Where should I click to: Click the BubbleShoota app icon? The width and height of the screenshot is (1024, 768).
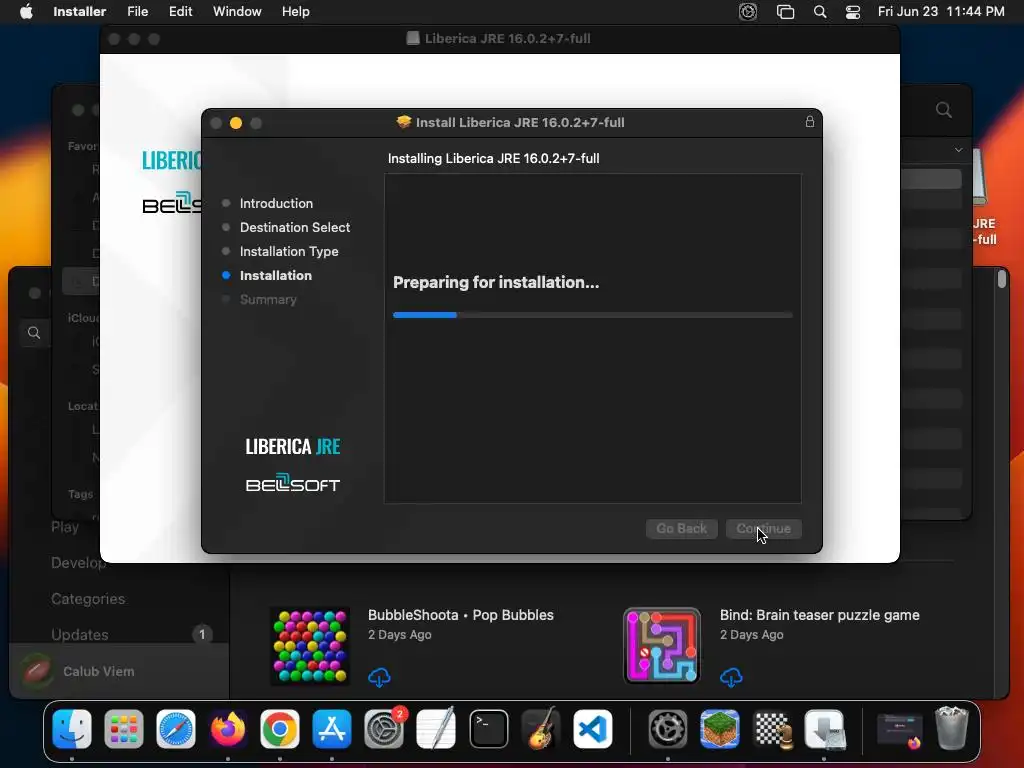310,647
